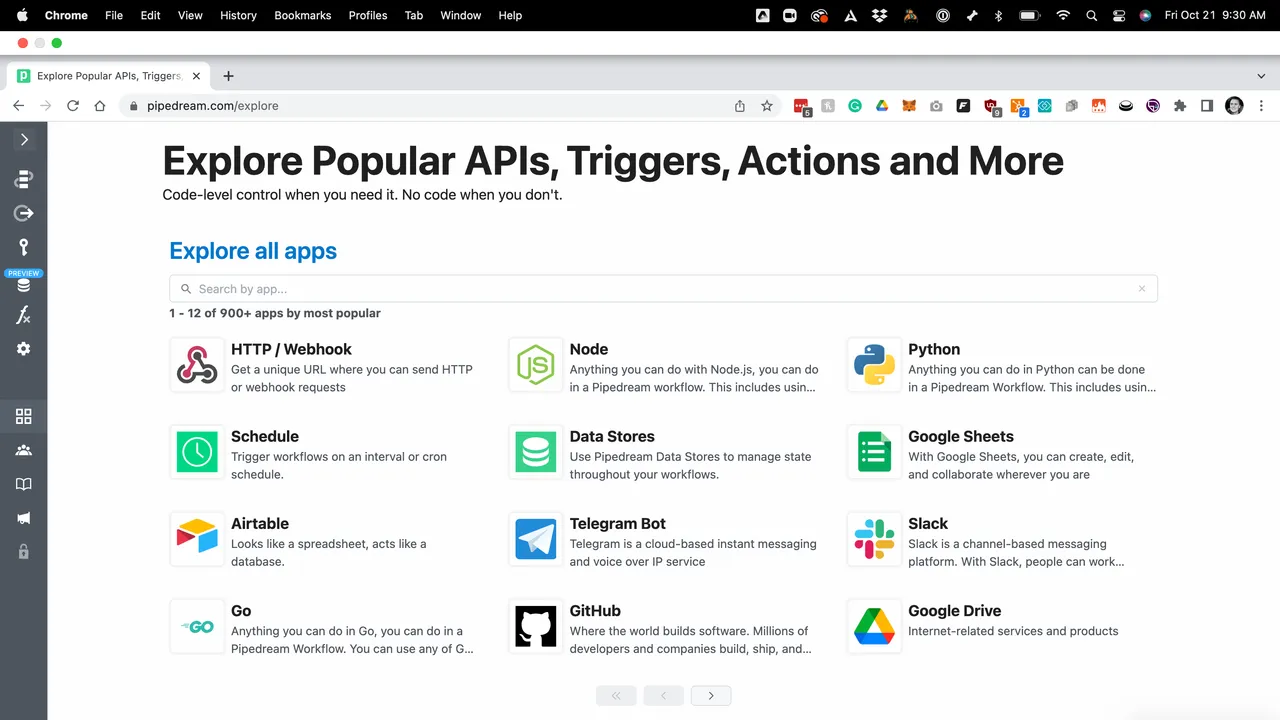The width and height of the screenshot is (1280, 720).
Task: Open the HTTP / Webhook app icon
Action: click(197, 365)
